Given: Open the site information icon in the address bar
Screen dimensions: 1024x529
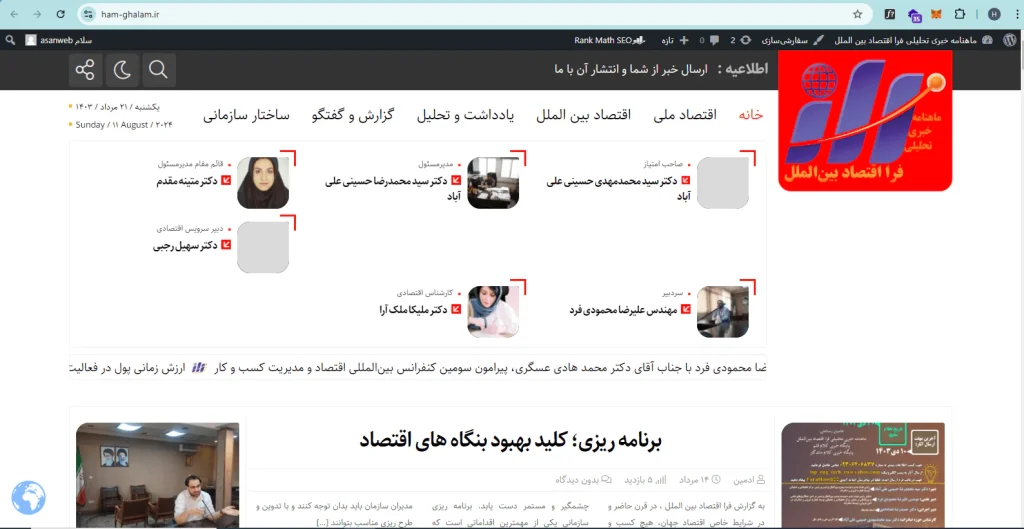Looking at the screenshot, I should 89,14.
